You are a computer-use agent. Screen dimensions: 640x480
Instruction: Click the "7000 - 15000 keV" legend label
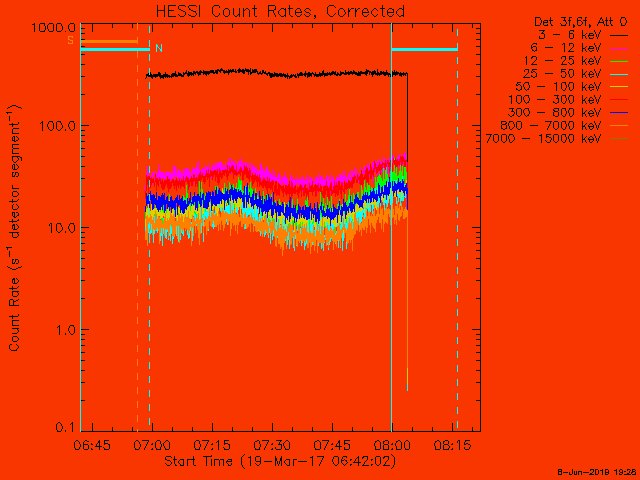coord(543,139)
